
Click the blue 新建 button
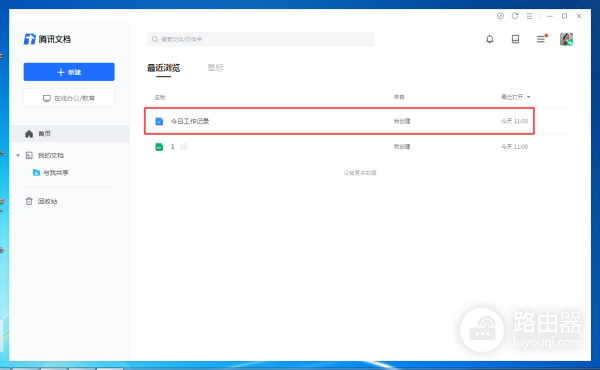coord(69,72)
